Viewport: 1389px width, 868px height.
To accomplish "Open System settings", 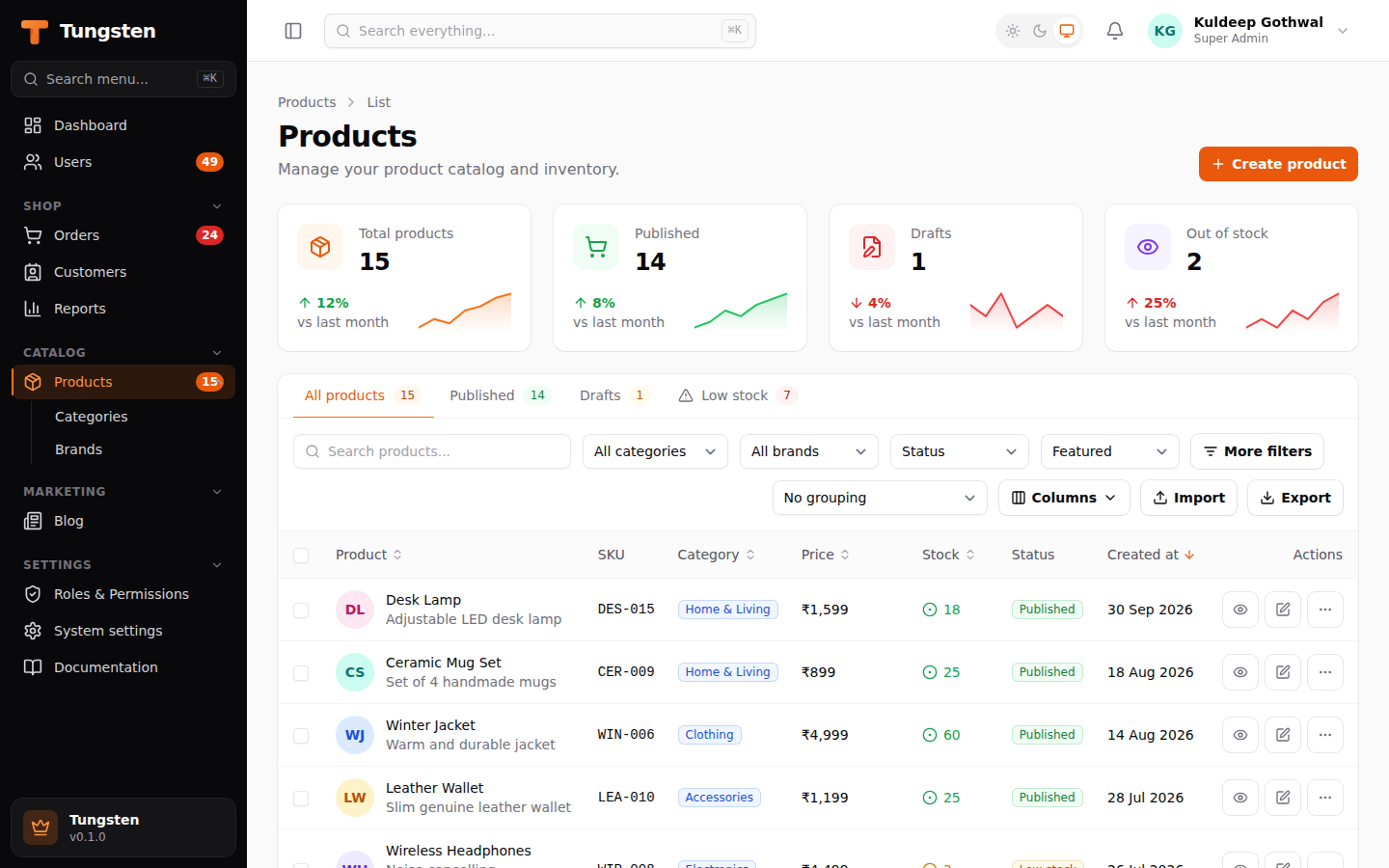I will point(123,631).
